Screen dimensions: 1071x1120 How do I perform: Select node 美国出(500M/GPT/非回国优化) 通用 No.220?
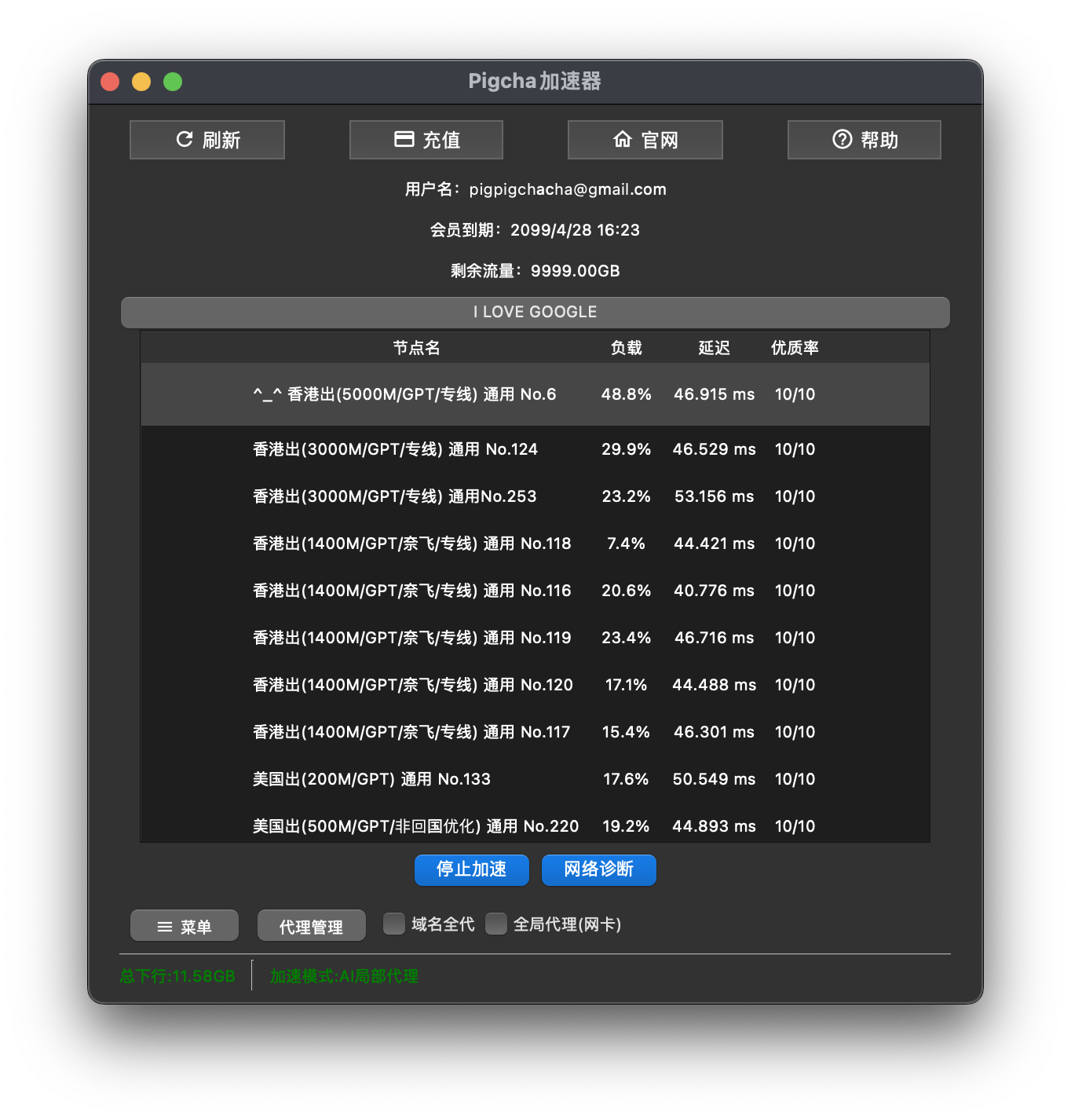[535, 823]
